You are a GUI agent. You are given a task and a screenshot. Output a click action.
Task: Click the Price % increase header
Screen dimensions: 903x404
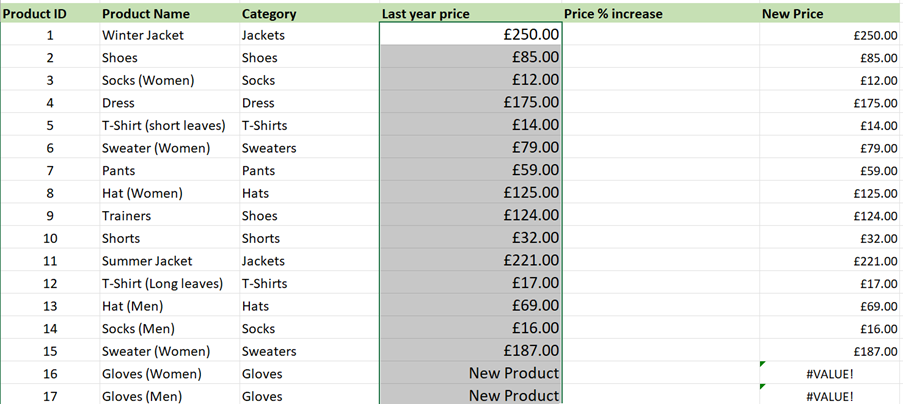tap(614, 14)
